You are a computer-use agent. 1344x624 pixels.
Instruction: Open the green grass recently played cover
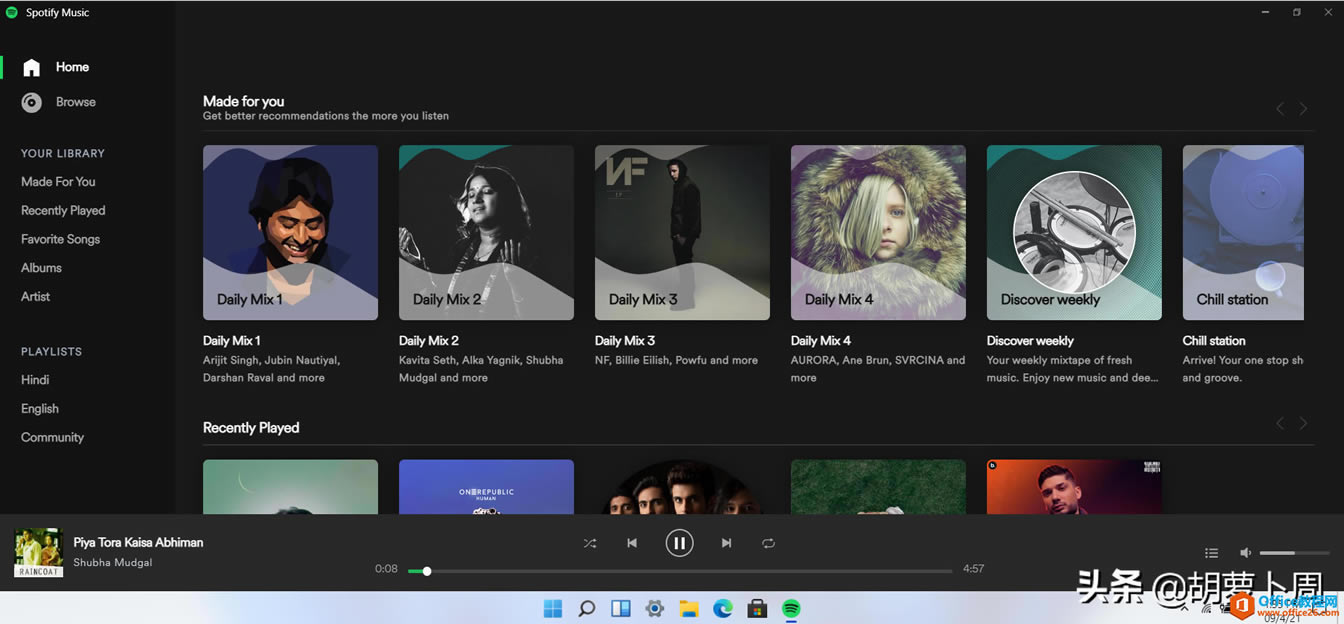tap(878, 487)
